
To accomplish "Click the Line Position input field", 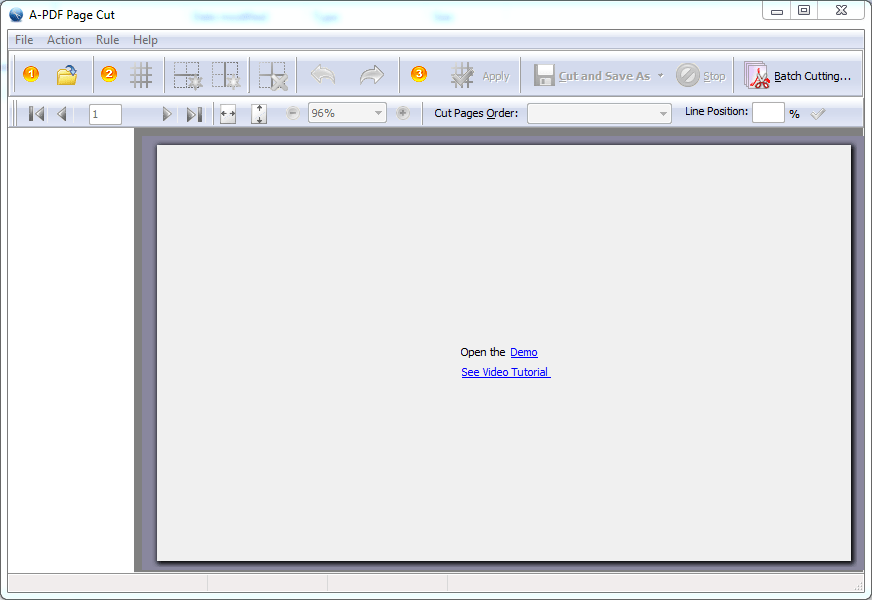I will 768,113.
